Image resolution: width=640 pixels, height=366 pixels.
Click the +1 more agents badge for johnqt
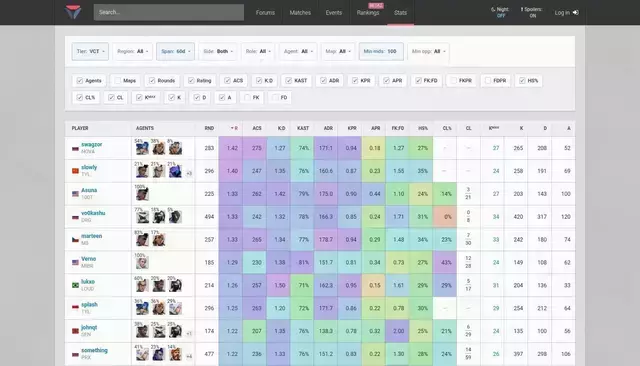coord(189,333)
